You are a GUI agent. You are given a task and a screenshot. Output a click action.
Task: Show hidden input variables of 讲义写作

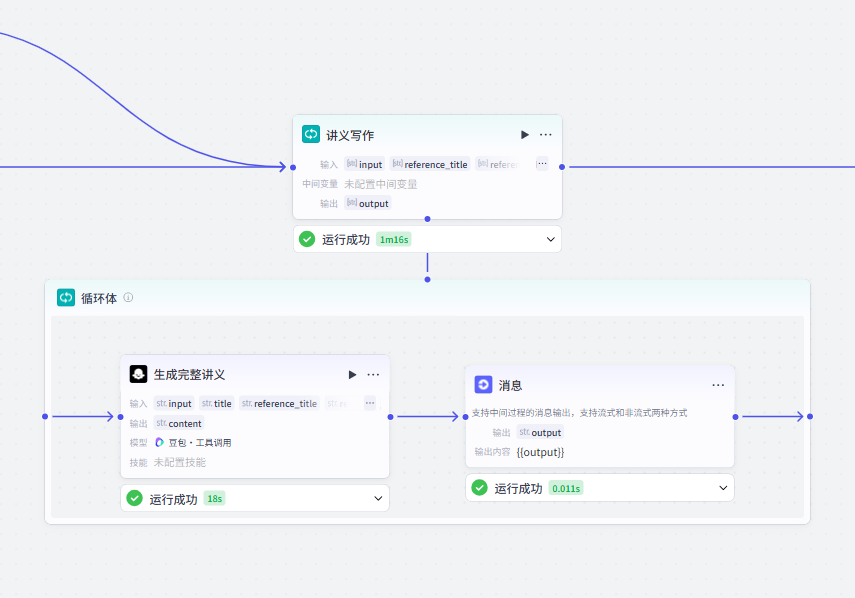pos(542,164)
